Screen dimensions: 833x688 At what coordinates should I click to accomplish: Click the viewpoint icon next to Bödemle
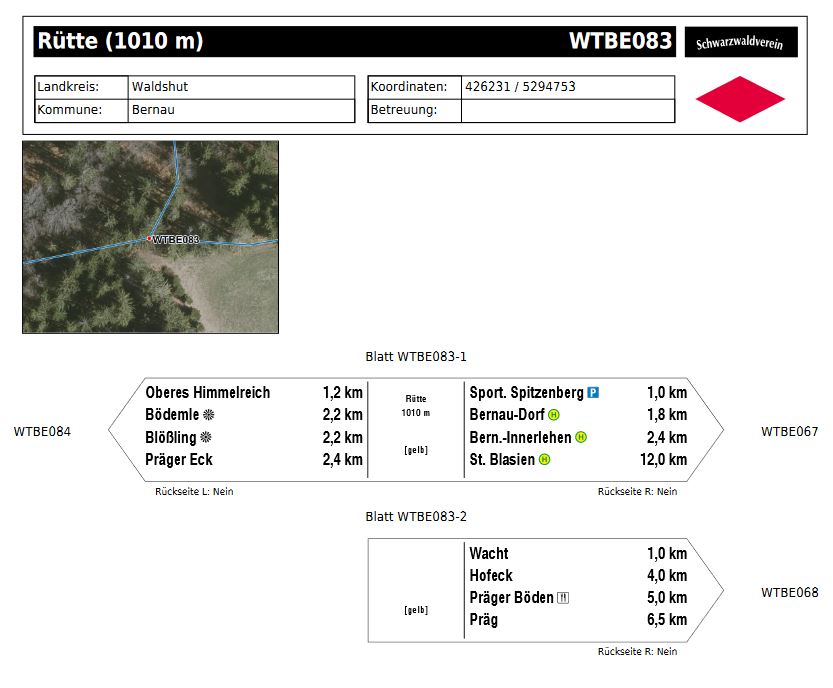point(209,415)
